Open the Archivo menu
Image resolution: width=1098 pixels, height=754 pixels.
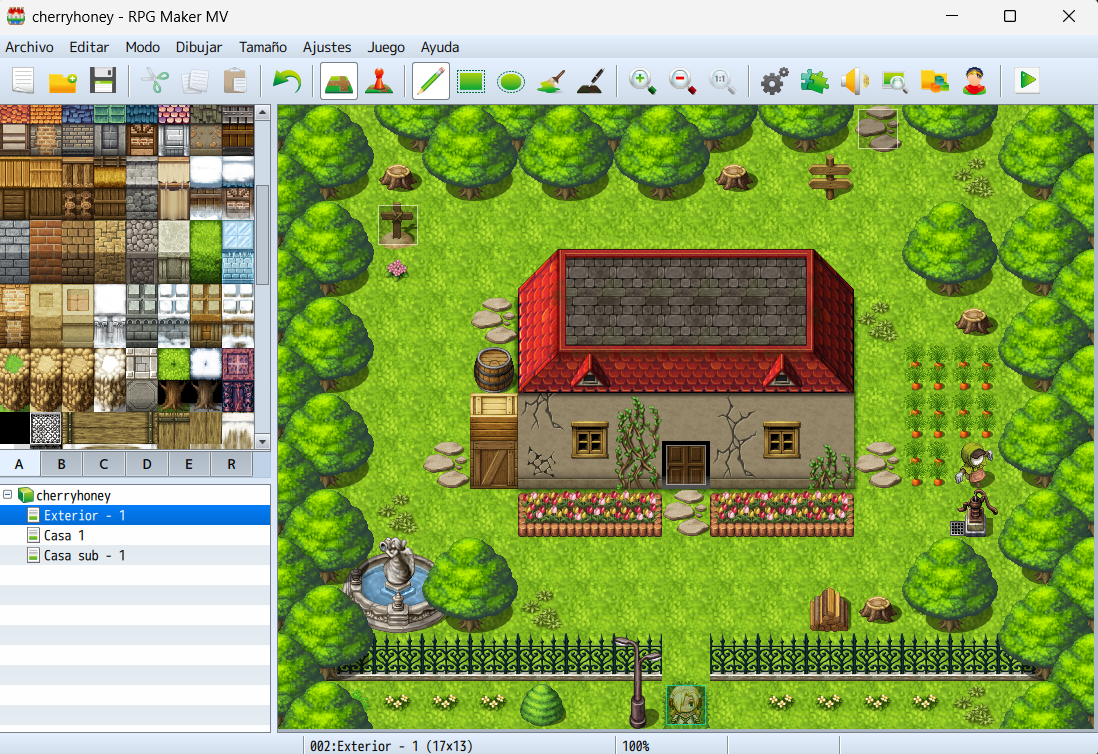29,47
